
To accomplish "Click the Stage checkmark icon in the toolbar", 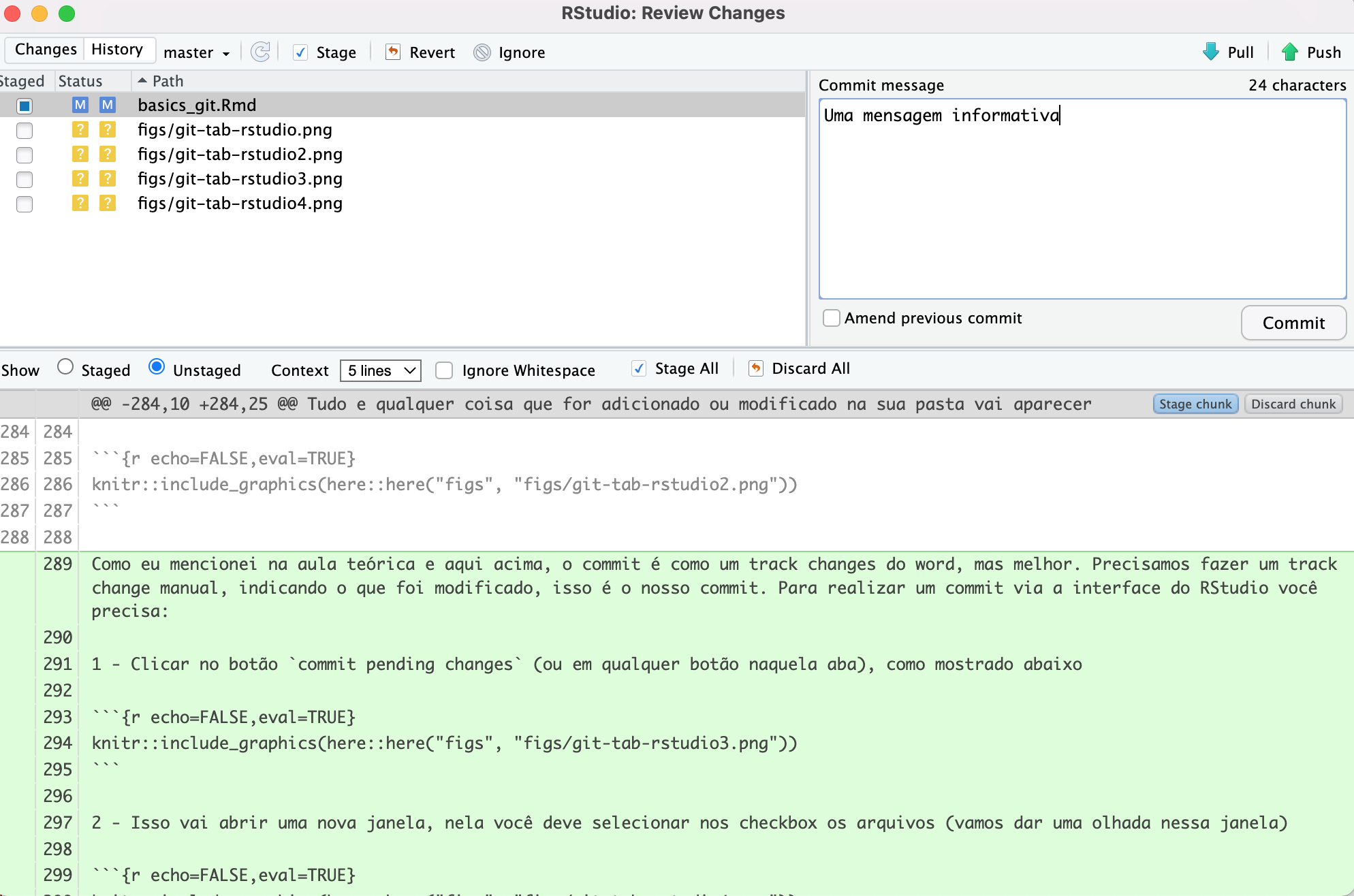I will click(300, 52).
